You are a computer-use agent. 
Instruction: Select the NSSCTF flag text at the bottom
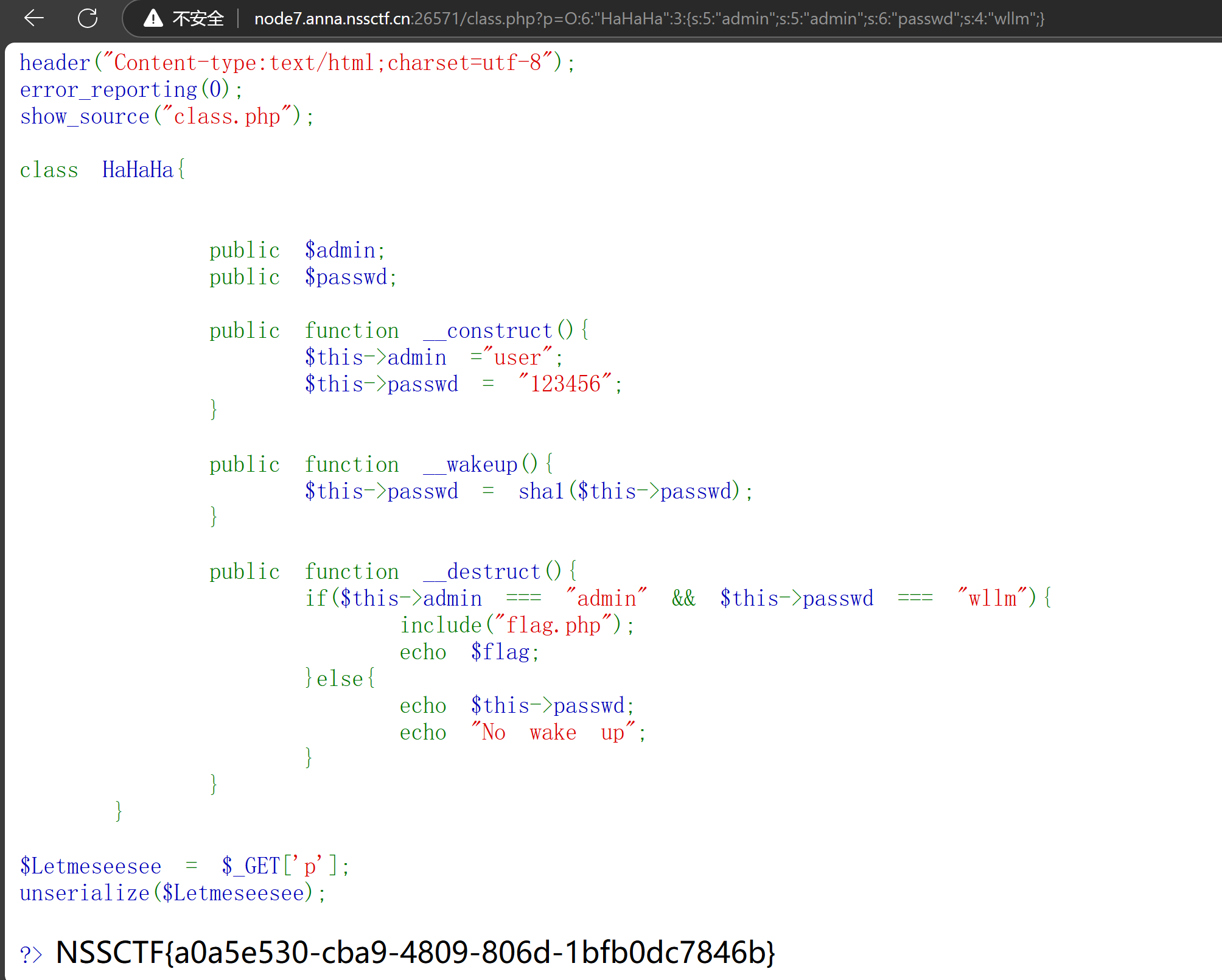(416, 952)
